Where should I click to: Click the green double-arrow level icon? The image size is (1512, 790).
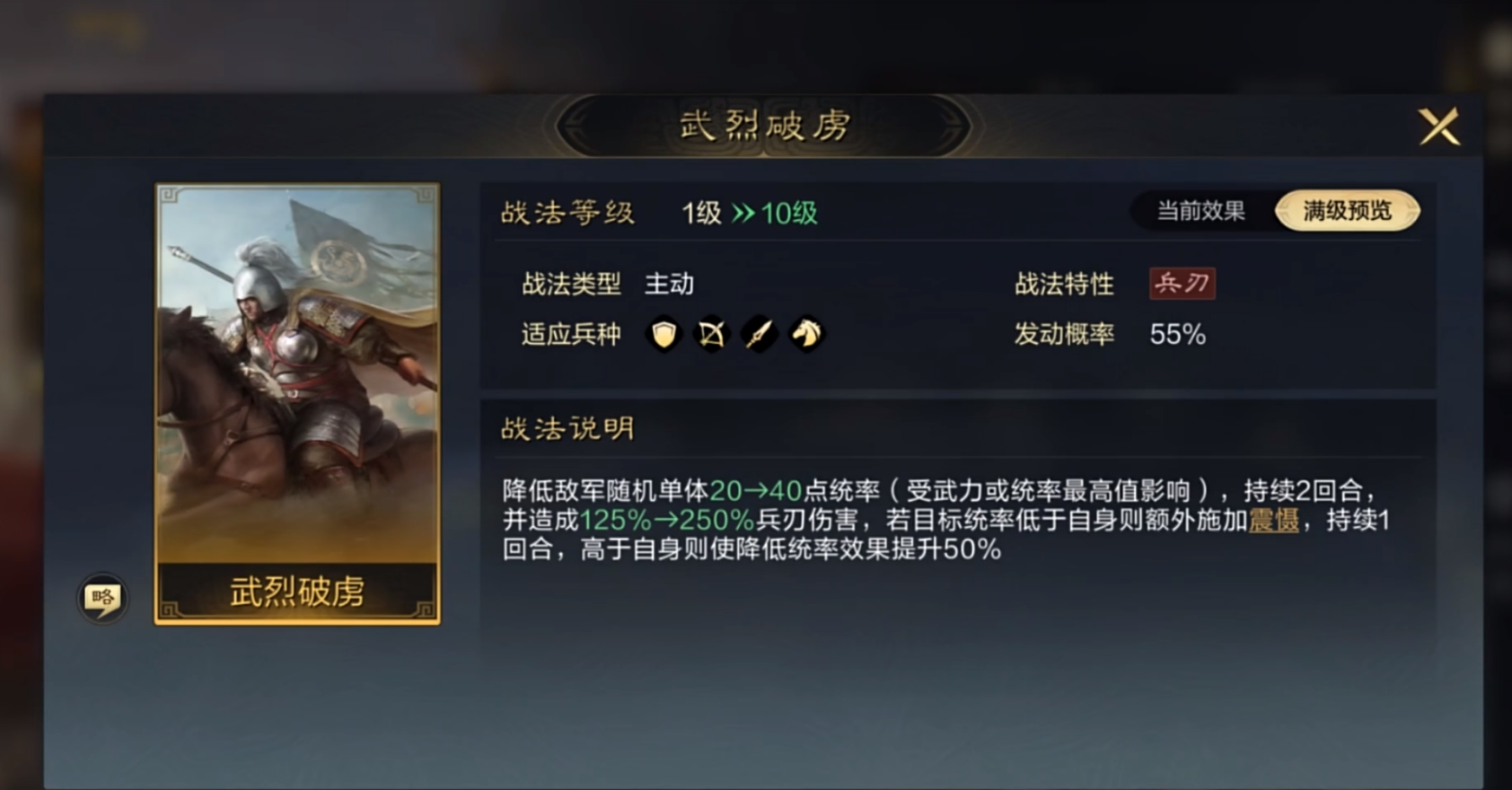tap(743, 214)
